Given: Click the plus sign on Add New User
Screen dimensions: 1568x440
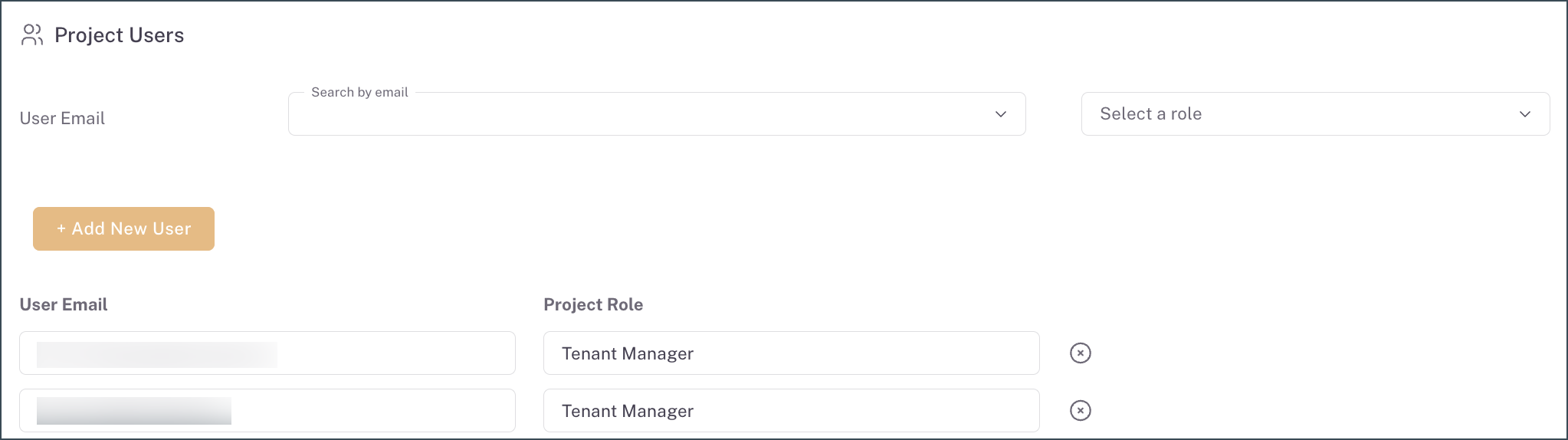Looking at the screenshot, I should [61, 228].
